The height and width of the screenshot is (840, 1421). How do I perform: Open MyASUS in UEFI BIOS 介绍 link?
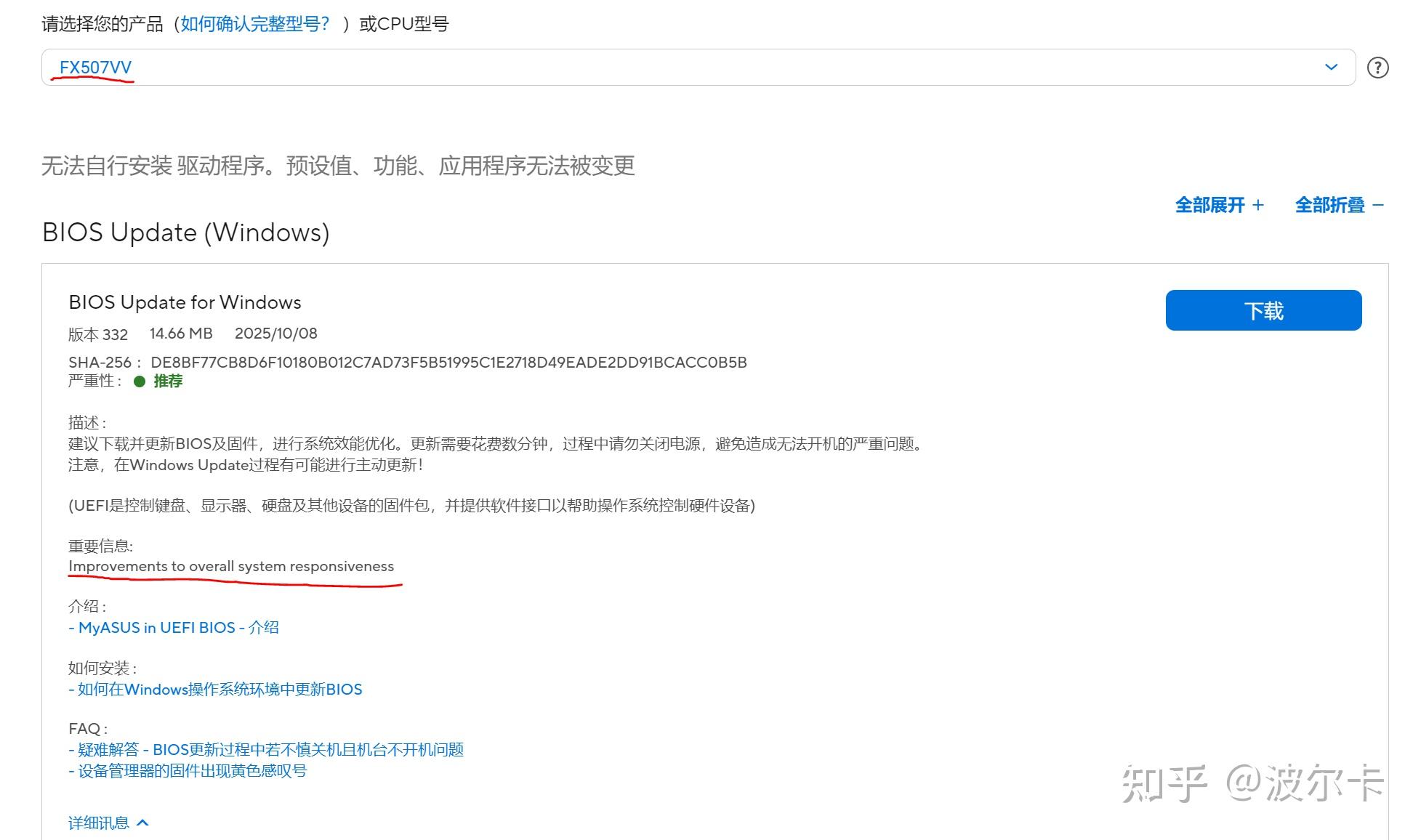coord(174,627)
